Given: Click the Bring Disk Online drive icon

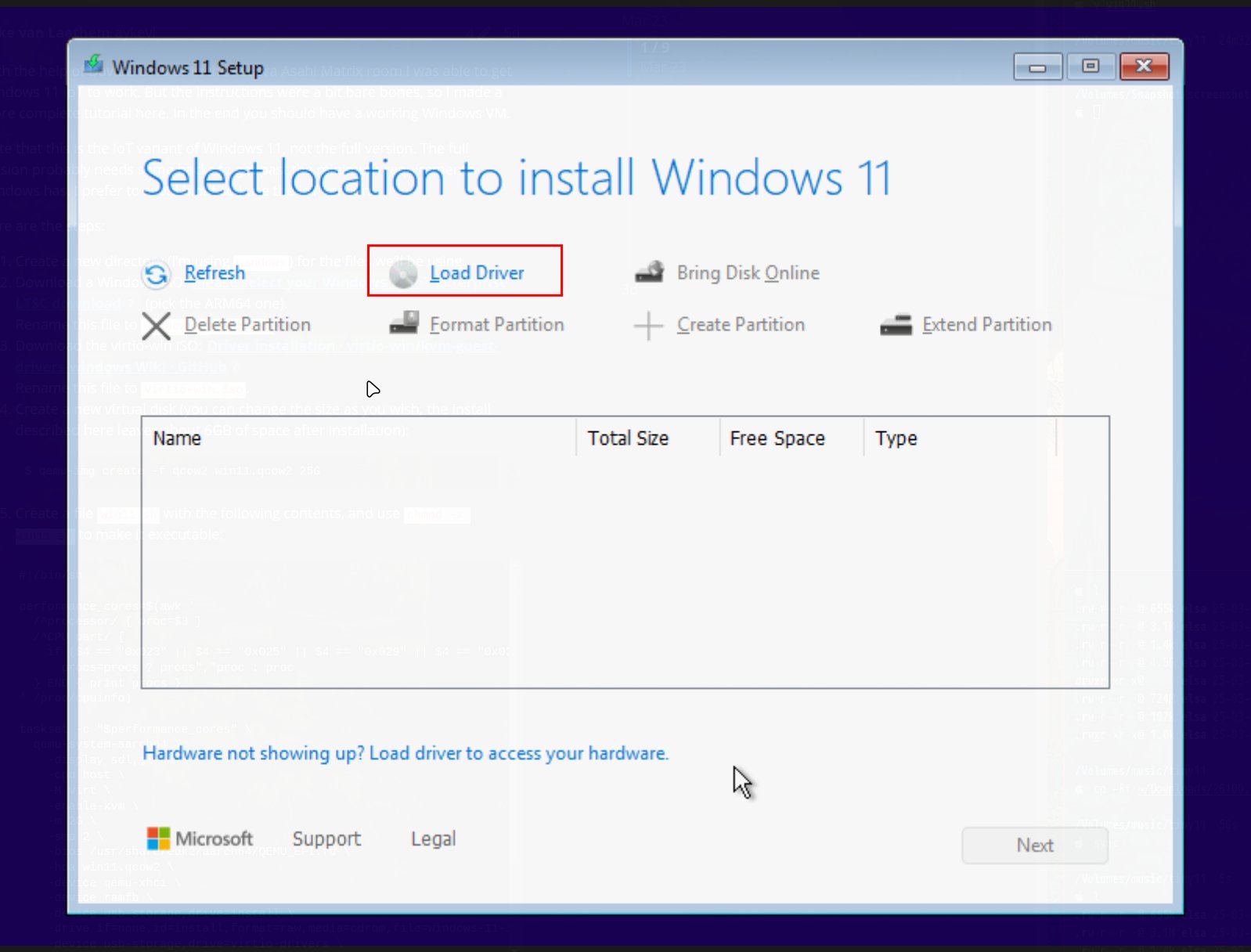Looking at the screenshot, I should coord(649,272).
